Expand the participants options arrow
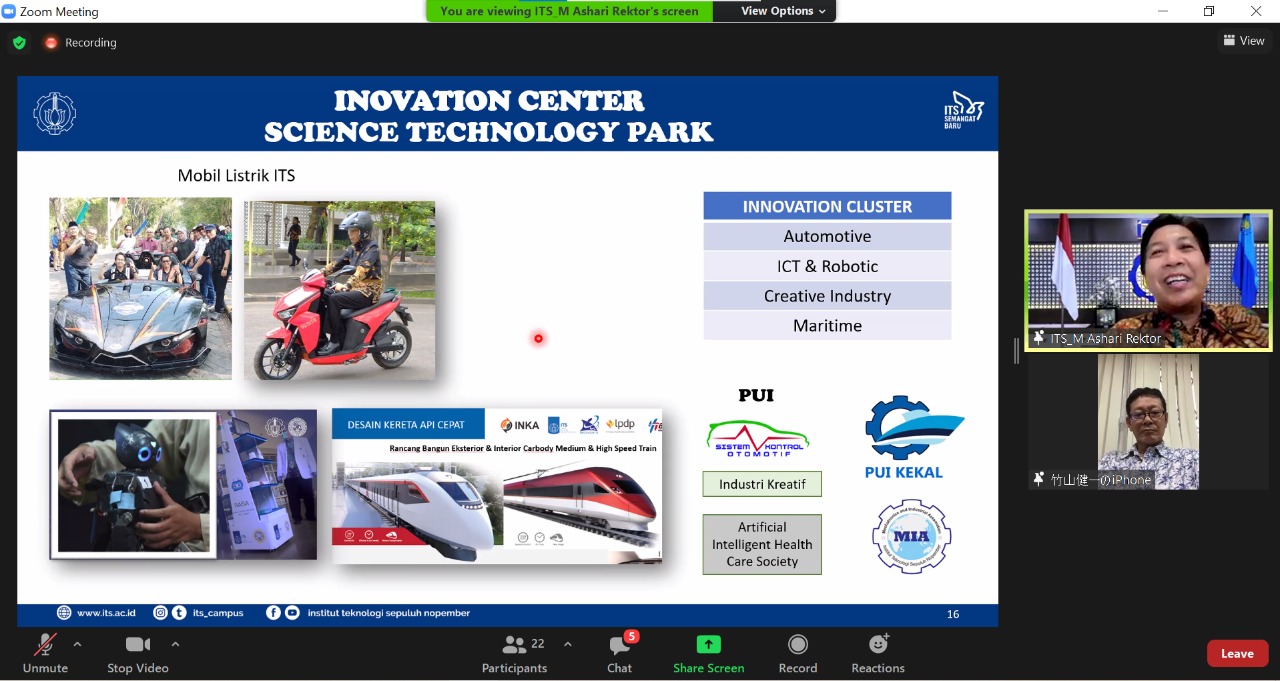Viewport: 1280px width, 681px height. [568, 644]
